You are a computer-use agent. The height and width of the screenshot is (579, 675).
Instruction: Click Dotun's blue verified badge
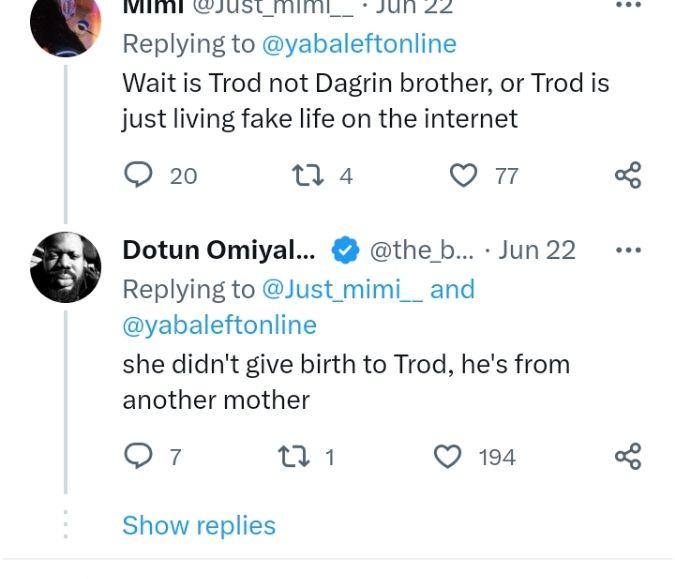pyautogui.click(x=346, y=250)
